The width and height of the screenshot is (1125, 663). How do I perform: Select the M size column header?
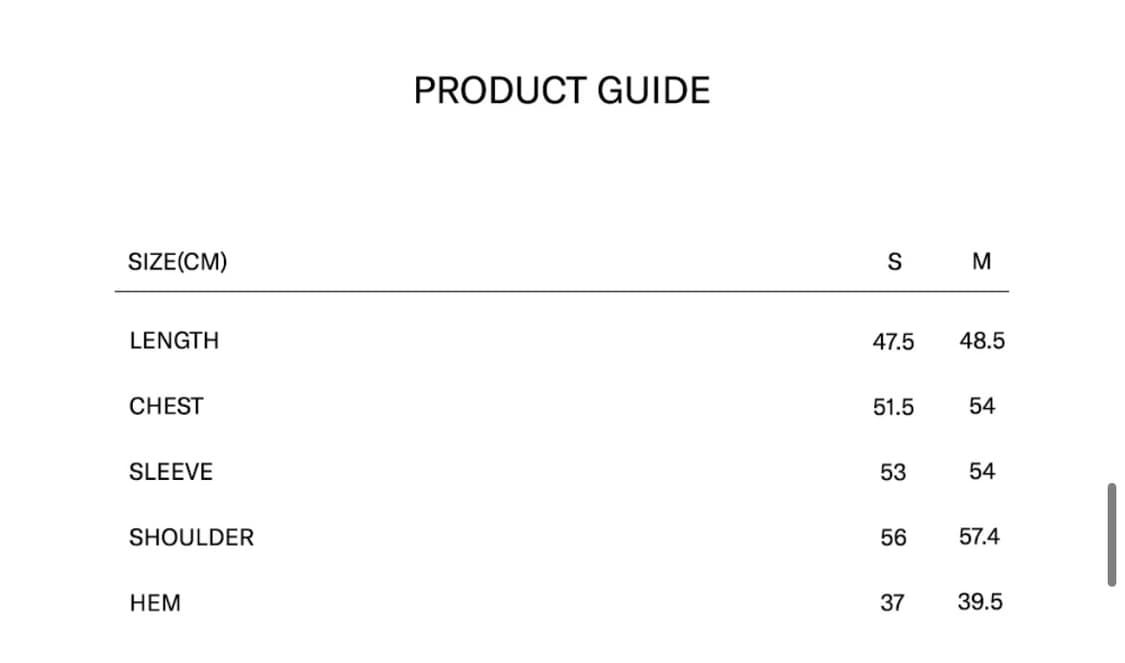pyautogui.click(x=982, y=262)
